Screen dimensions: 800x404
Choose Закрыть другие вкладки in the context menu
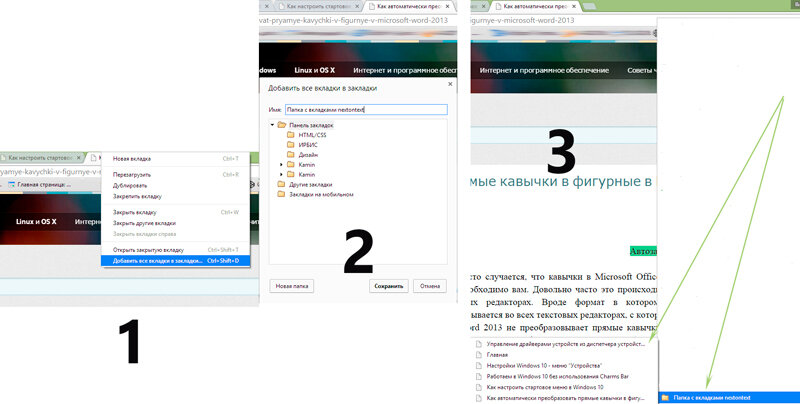click(176, 223)
